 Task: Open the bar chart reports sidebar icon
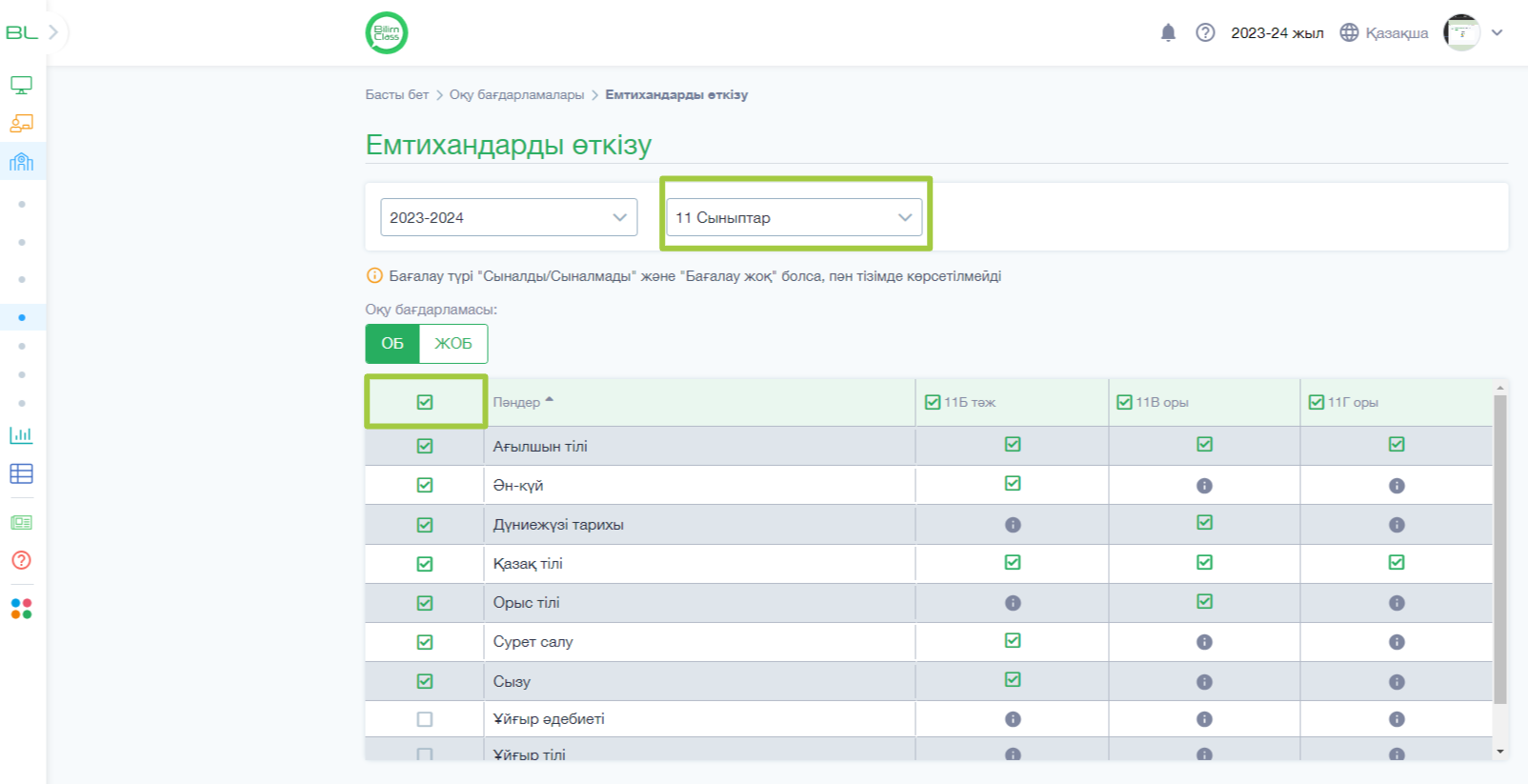pyautogui.click(x=21, y=435)
